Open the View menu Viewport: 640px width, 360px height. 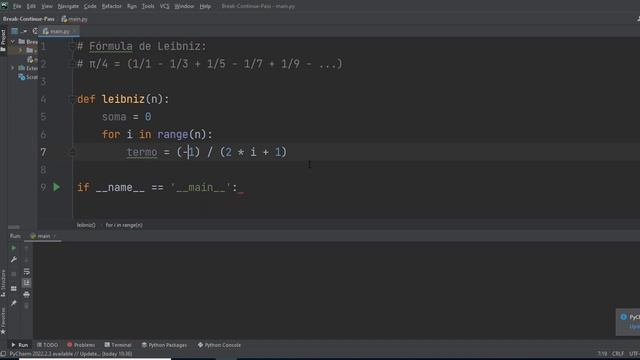pyautogui.click(x=47, y=6)
